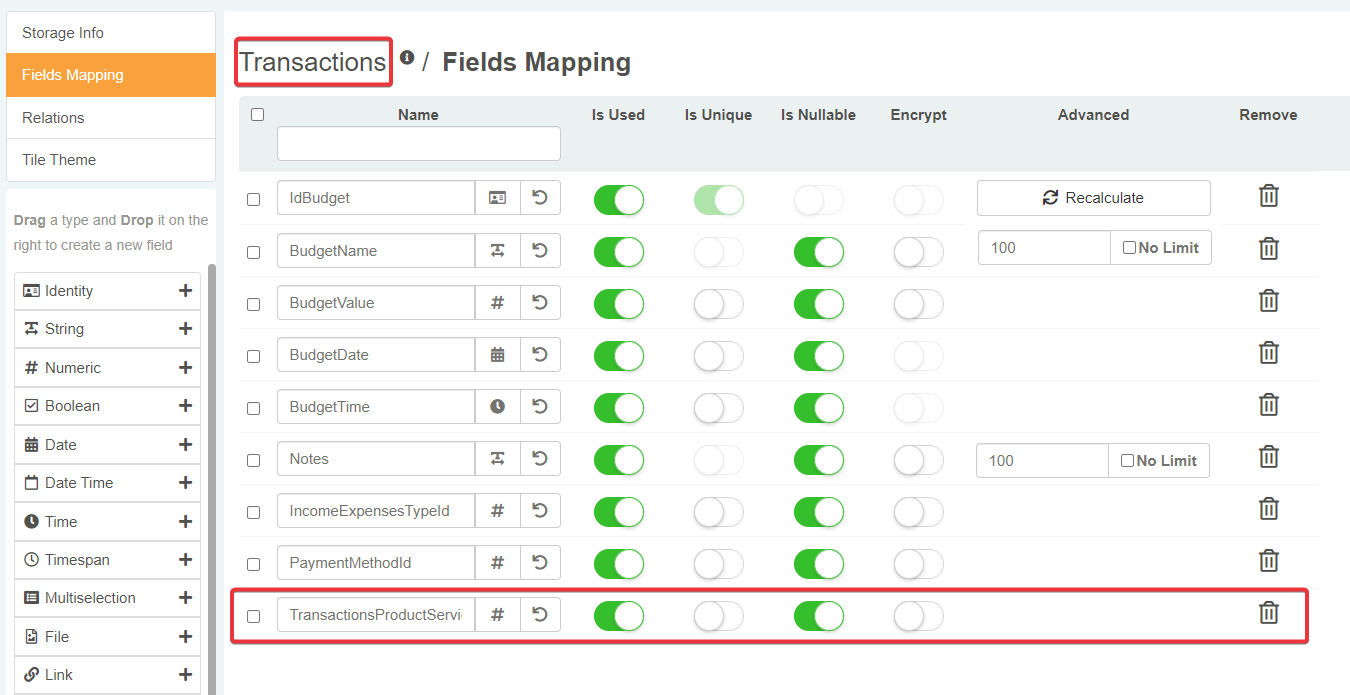Image resolution: width=1350 pixels, height=695 pixels.
Task: Click the info icon beside Transactions title
Action: (x=407, y=58)
